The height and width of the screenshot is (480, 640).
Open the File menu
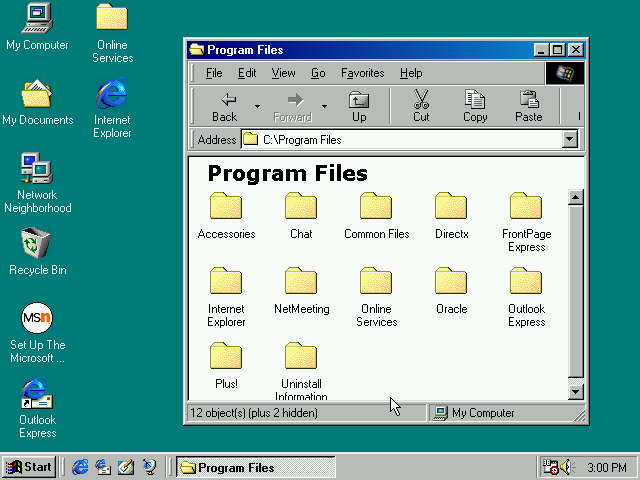[x=214, y=73]
